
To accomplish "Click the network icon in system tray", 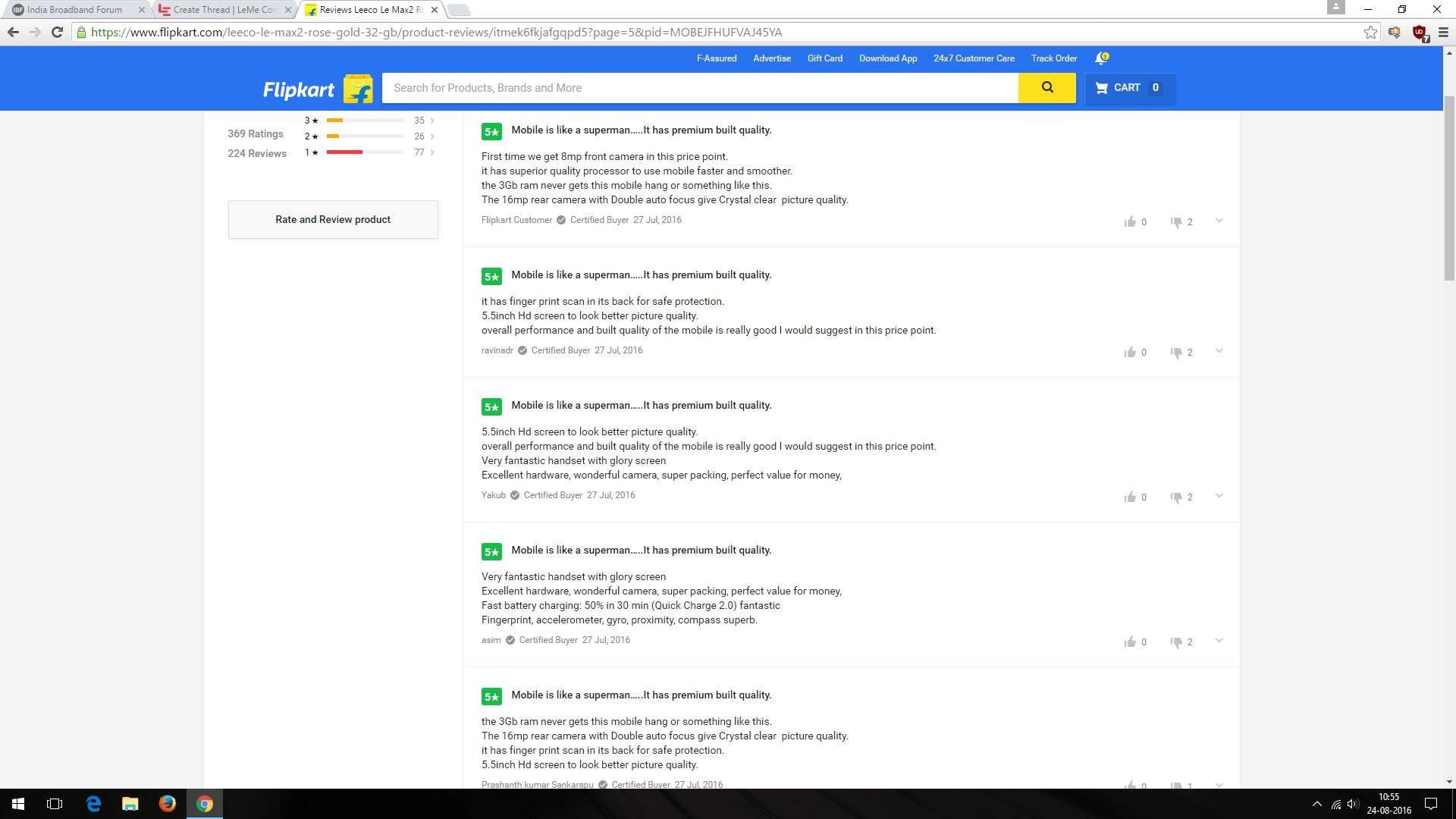I will click(x=1336, y=804).
